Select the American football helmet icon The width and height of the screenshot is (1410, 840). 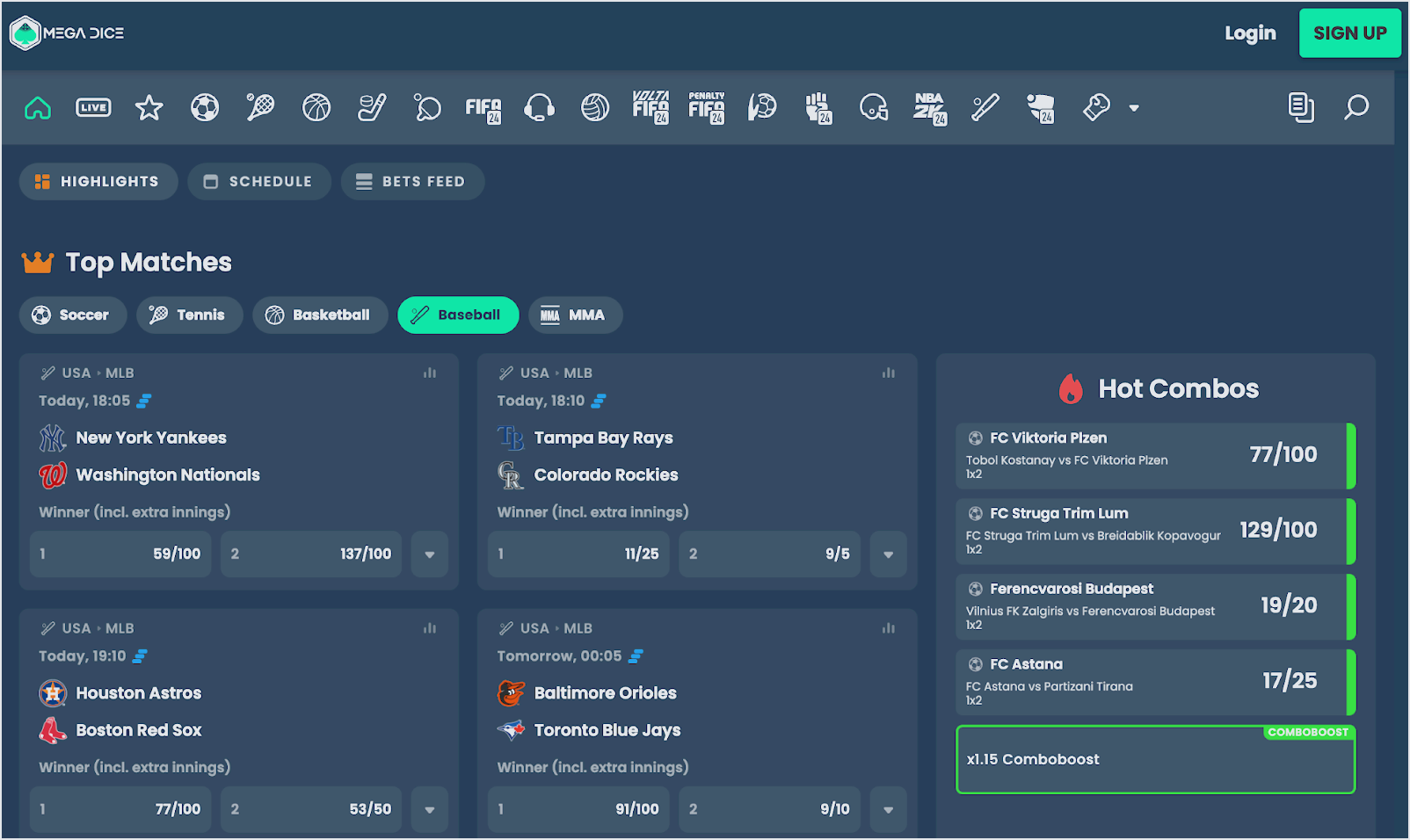pyautogui.click(x=874, y=108)
